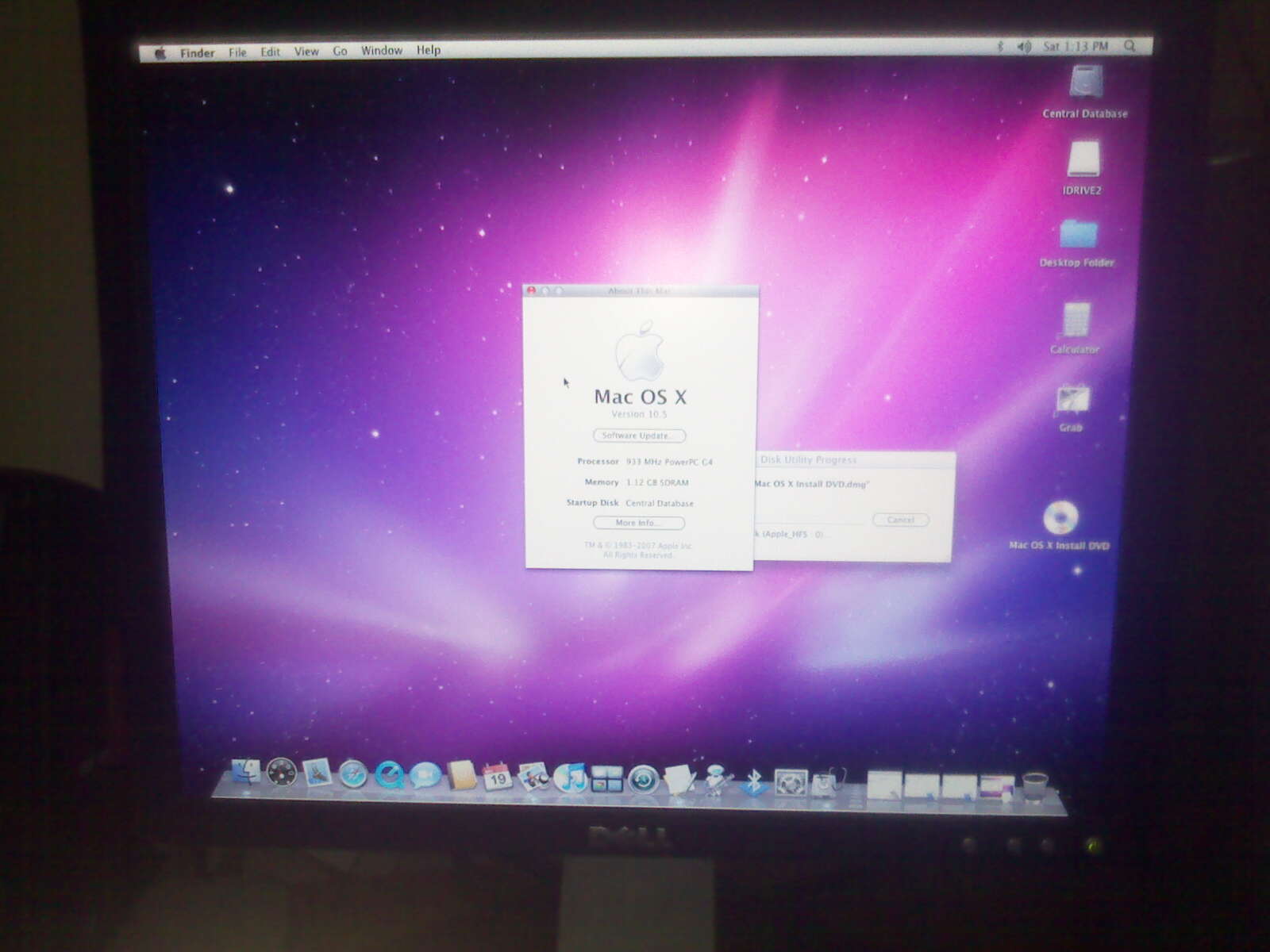Open the Go menu
This screenshot has width=1270, height=952.
[340, 51]
